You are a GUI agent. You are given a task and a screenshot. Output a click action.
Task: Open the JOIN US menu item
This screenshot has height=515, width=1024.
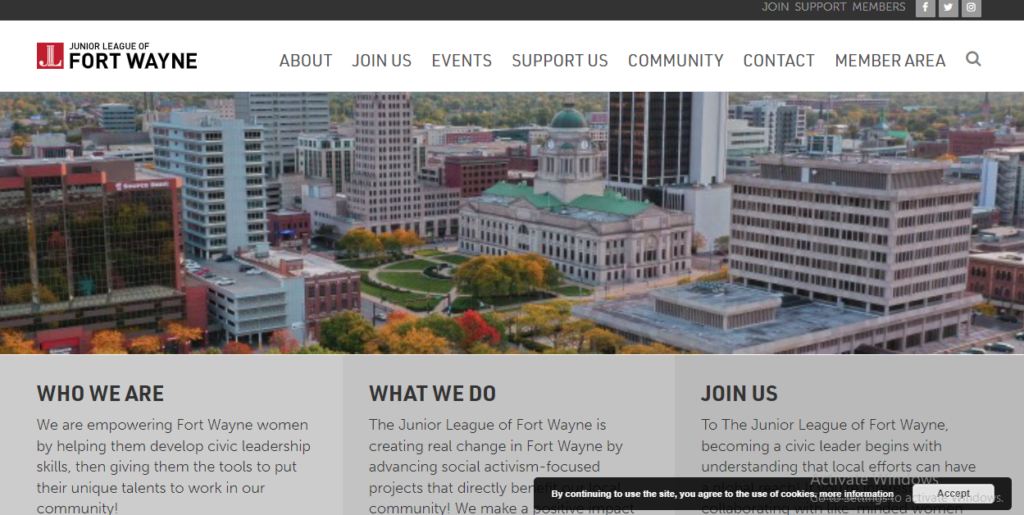(382, 61)
